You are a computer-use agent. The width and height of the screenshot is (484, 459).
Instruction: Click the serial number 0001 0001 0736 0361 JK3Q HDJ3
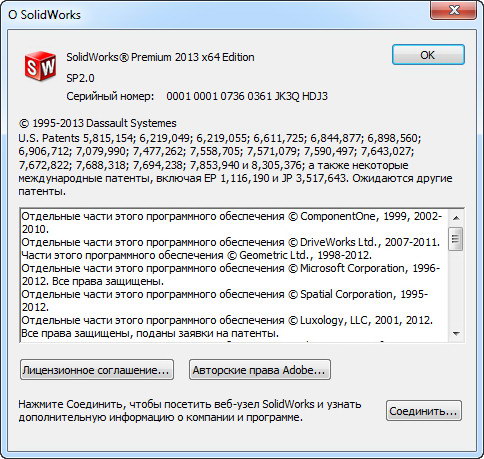(x=247, y=96)
